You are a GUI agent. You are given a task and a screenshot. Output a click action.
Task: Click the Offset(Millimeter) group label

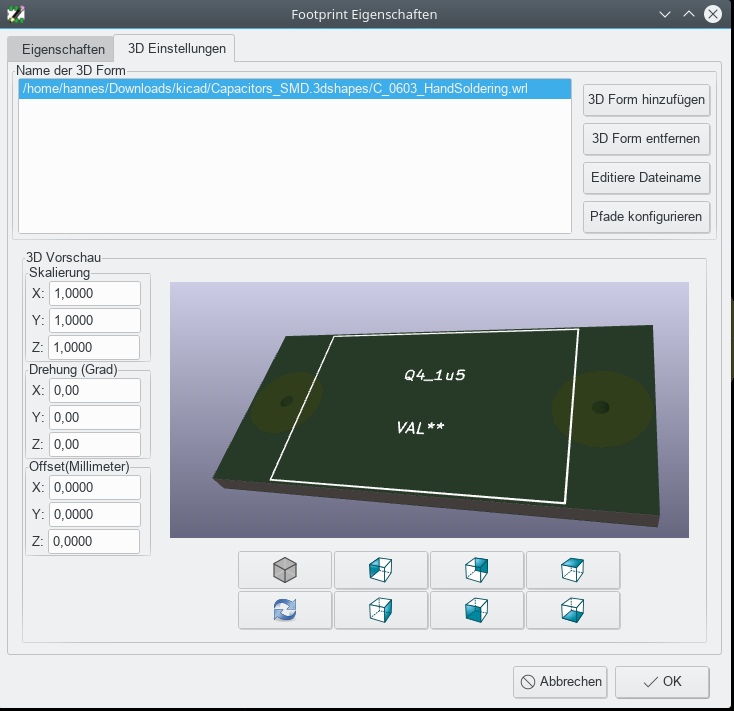point(79,466)
